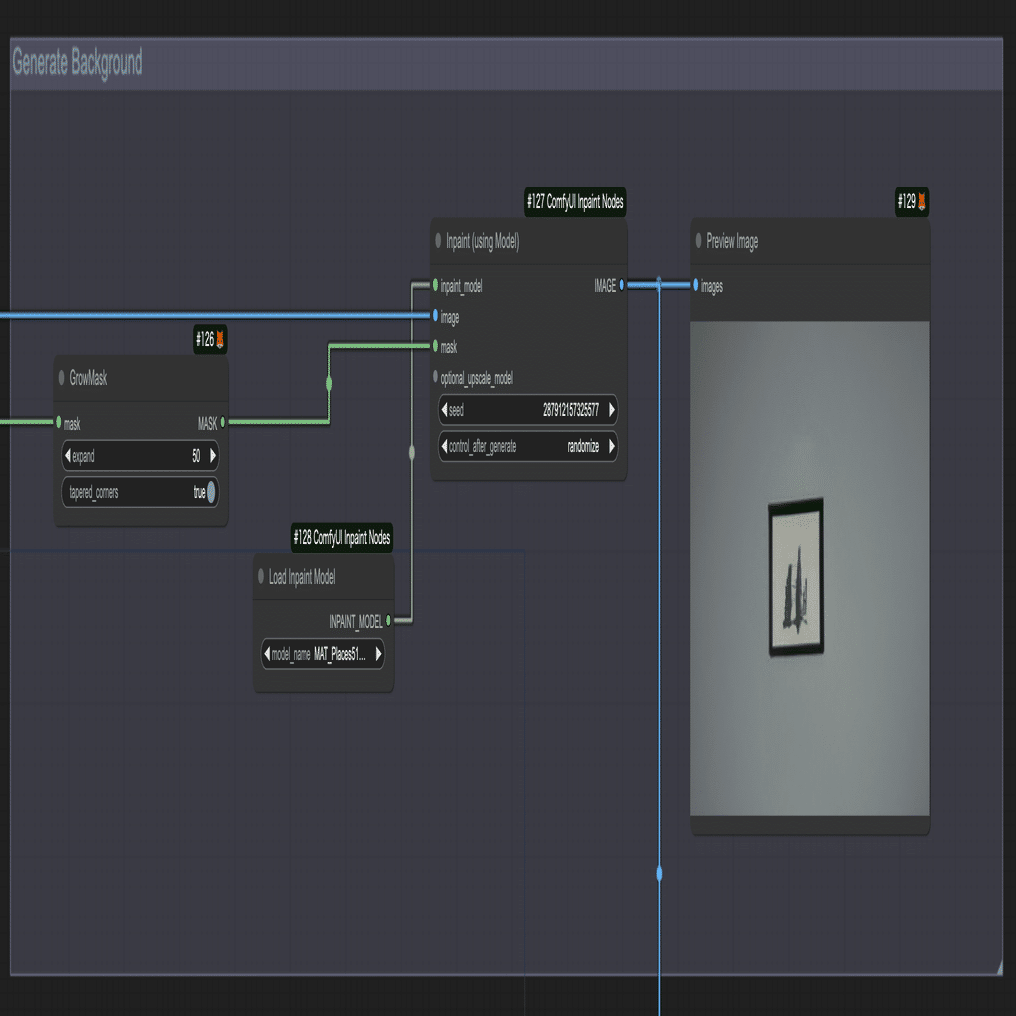Viewport: 1016px width, 1016px height.
Task: Click the gray link midpoint marker on the inpaint_model wire
Action: click(412, 452)
